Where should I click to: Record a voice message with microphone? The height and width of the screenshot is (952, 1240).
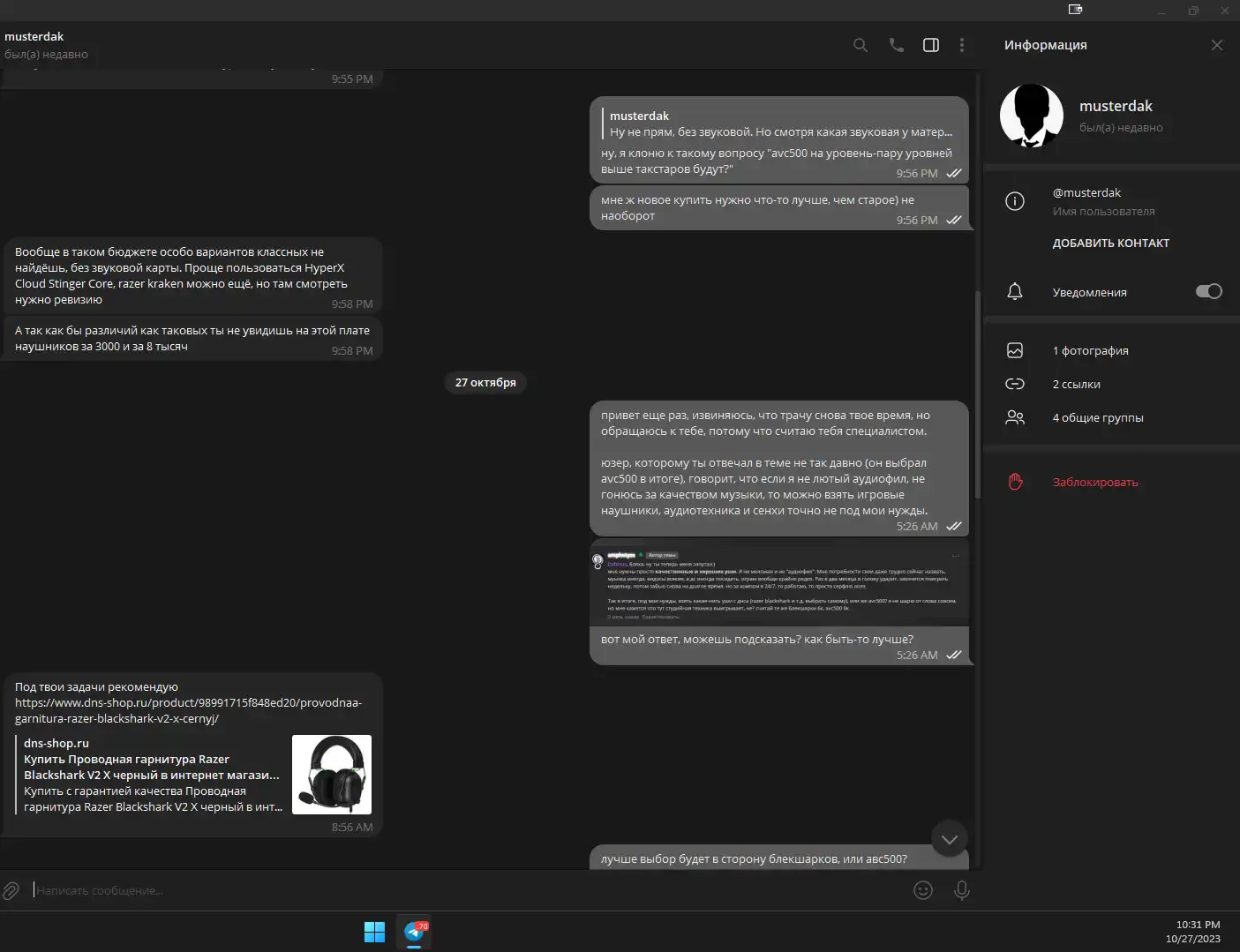961,890
